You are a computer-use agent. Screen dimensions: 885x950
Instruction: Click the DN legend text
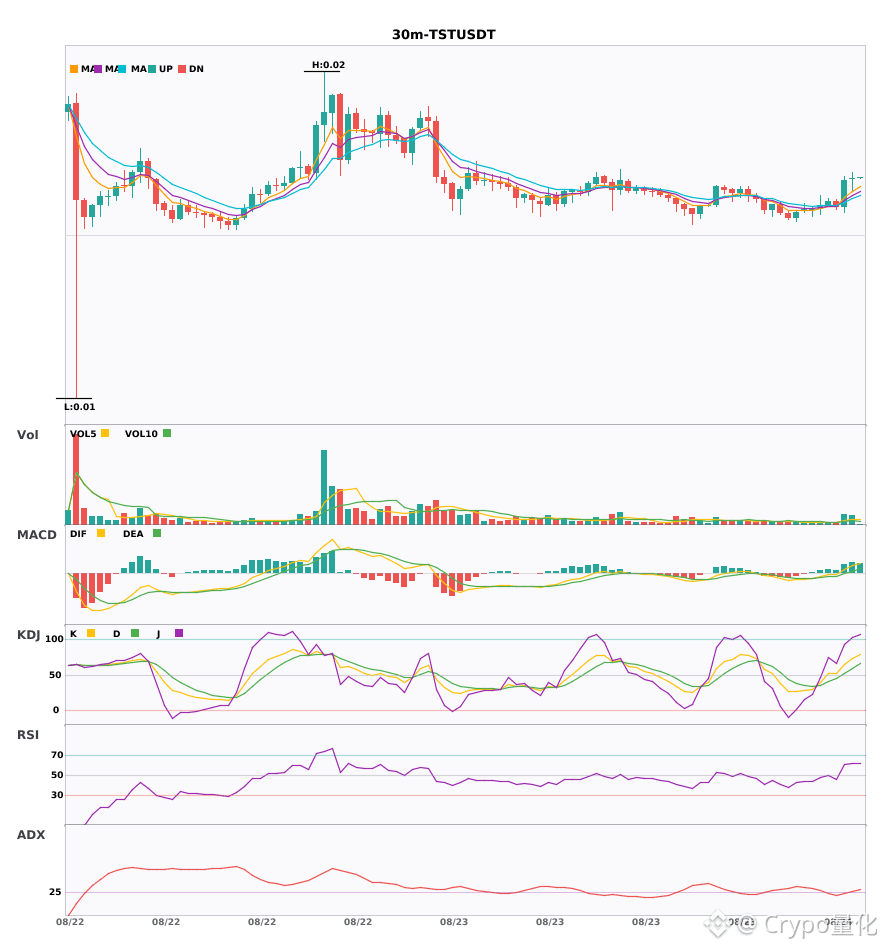[196, 69]
